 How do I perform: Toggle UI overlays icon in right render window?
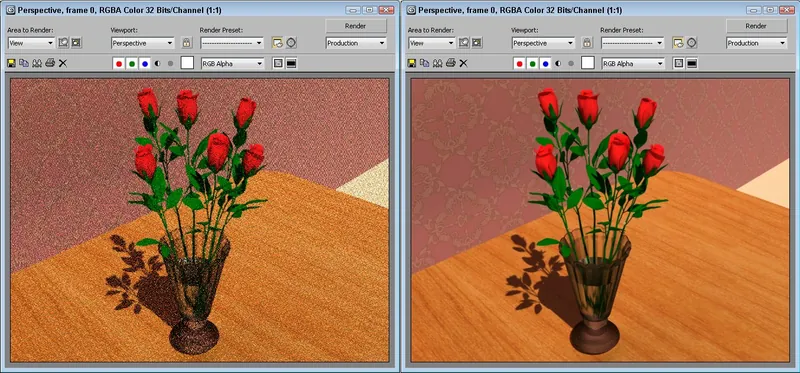tap(679, 63)
